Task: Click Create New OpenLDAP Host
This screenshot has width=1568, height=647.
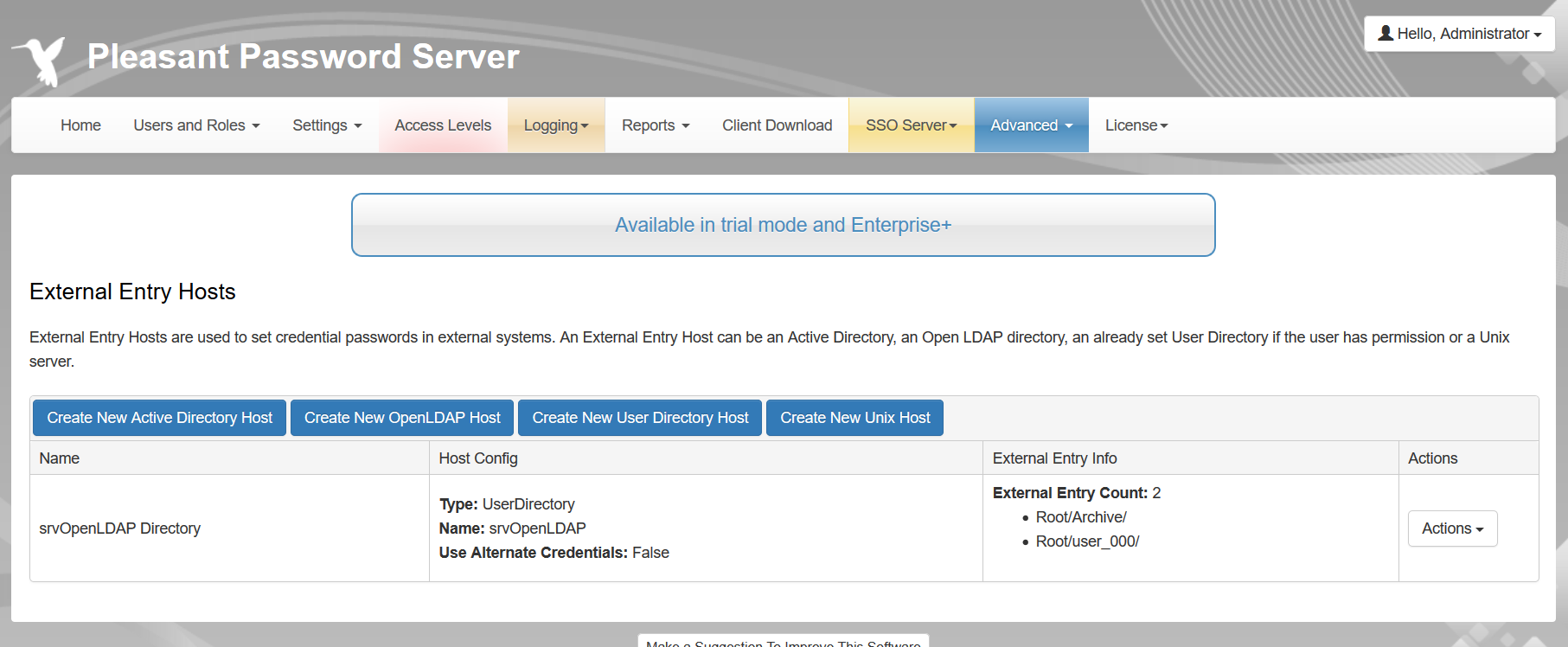Action: point(402,418)
